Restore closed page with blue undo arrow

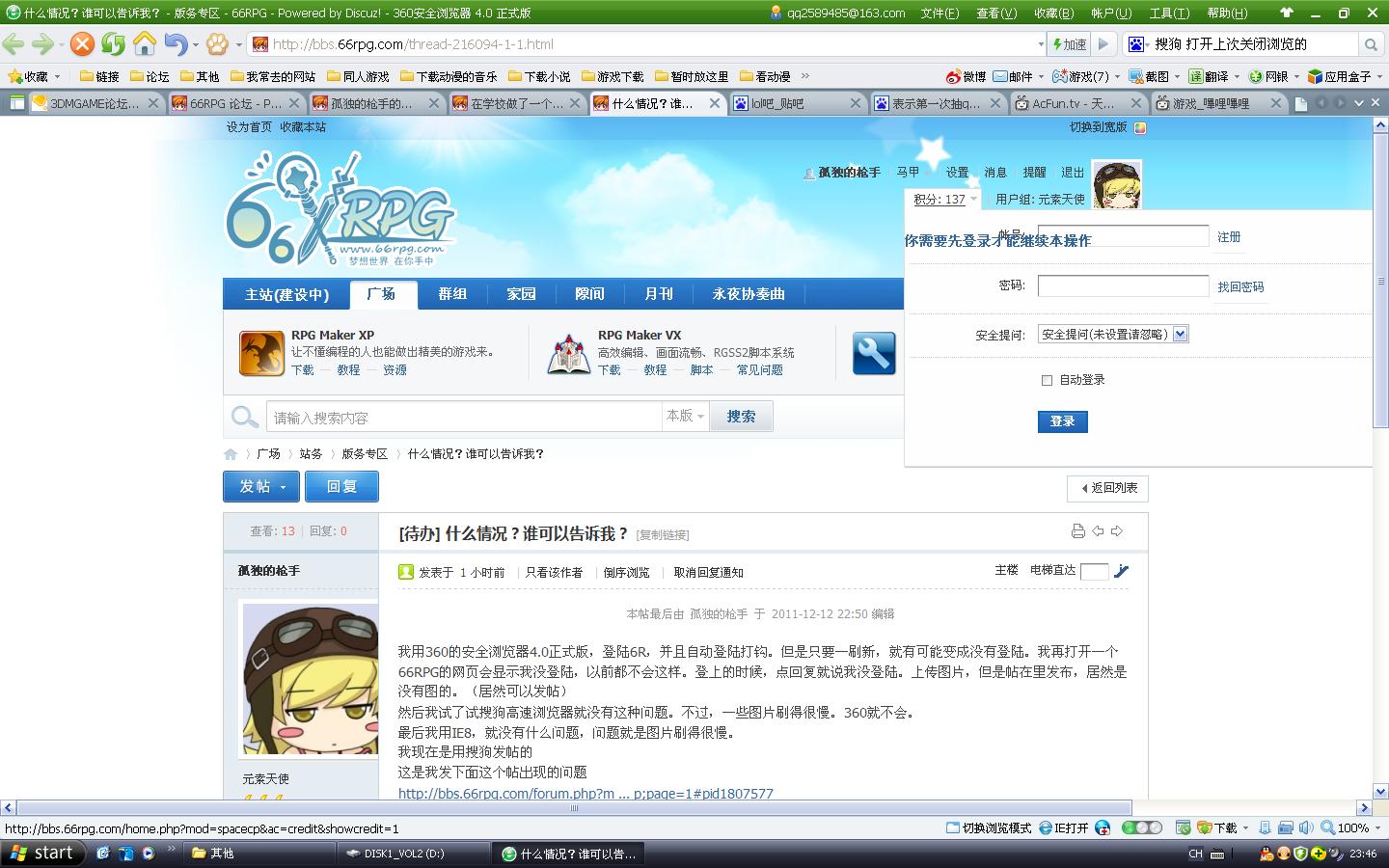click(x=176, y=44)
